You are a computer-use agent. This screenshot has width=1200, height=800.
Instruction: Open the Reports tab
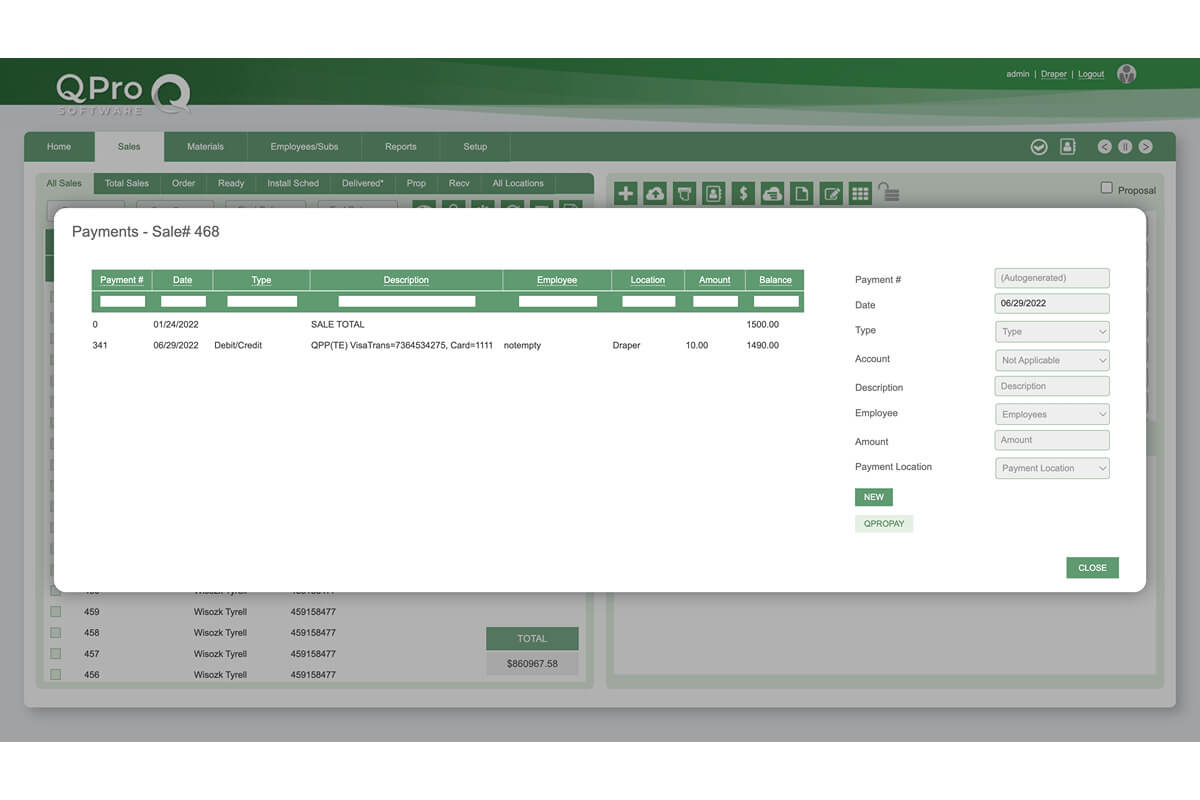click(400, 147)
